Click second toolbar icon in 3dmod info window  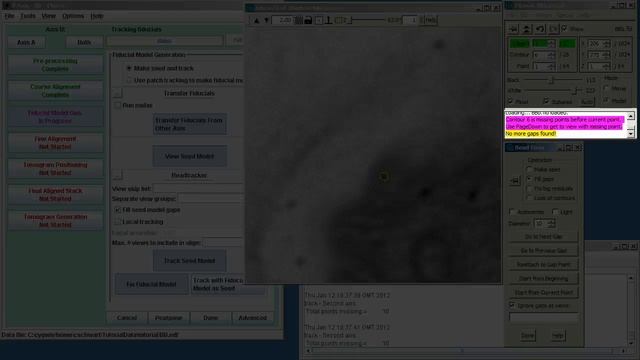point(526,29)
